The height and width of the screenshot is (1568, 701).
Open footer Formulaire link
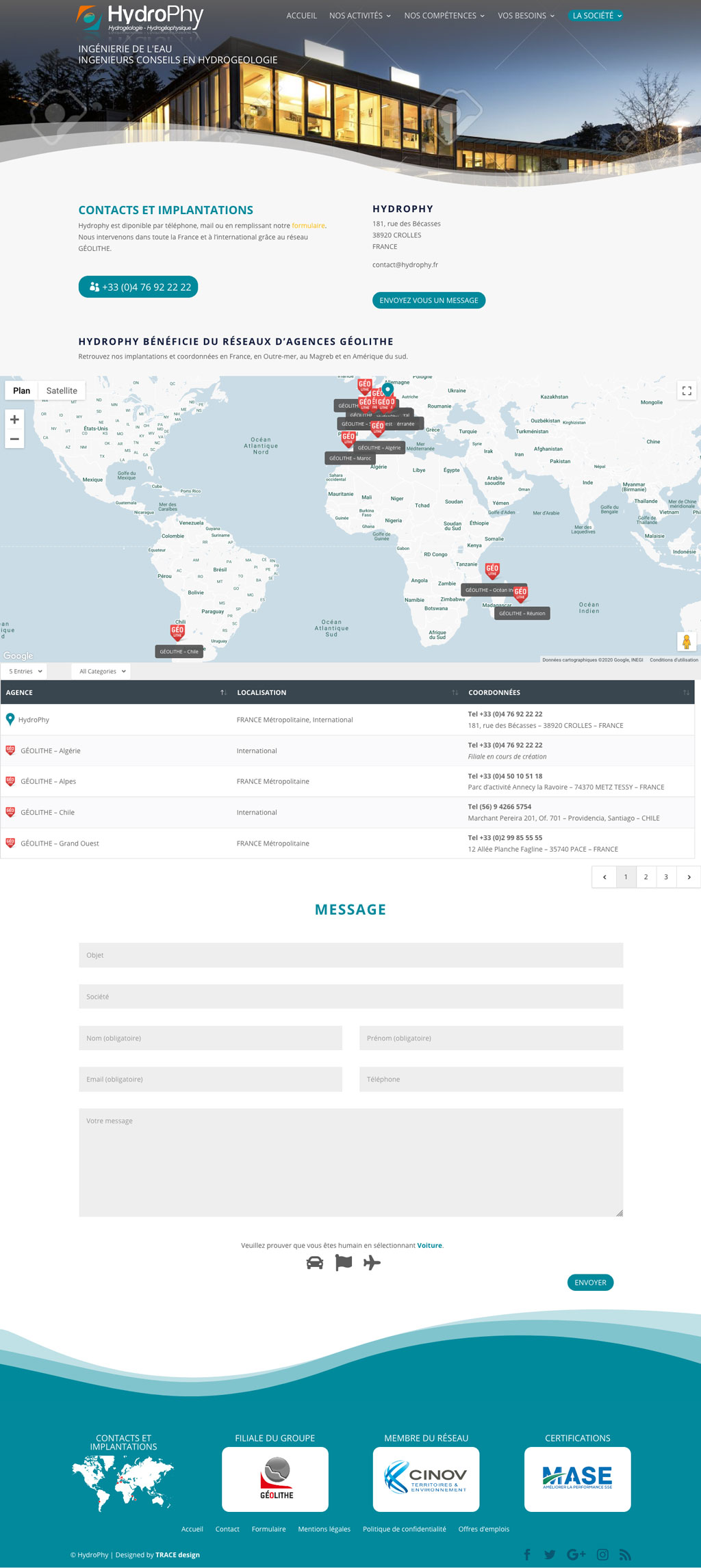[x=268, y=1529]
